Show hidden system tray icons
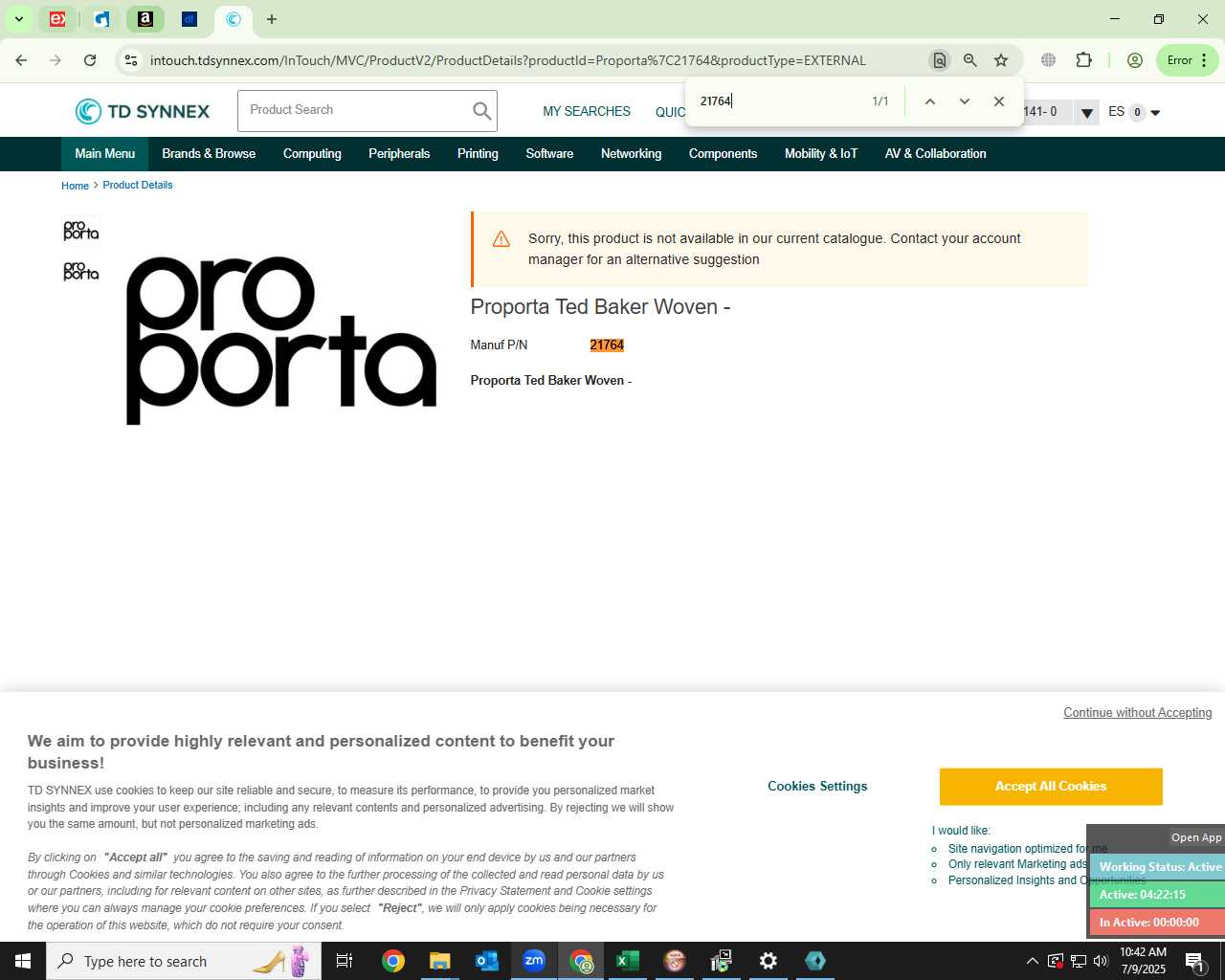The image size is (1225, 980). pyautogui.click(x=1032, y=961)
